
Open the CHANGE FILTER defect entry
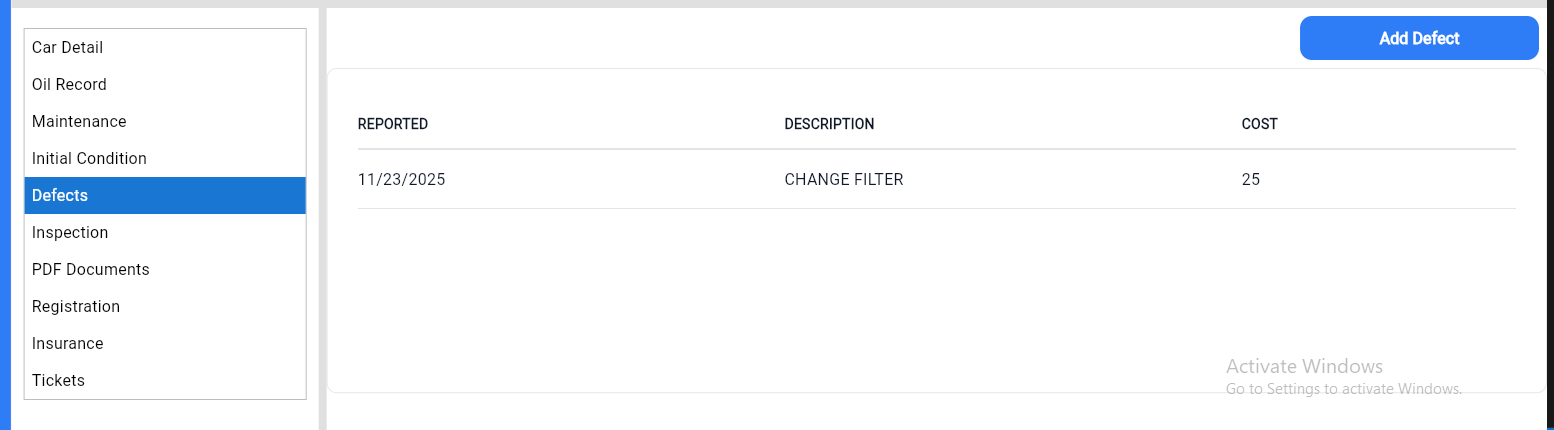(843, 180)
